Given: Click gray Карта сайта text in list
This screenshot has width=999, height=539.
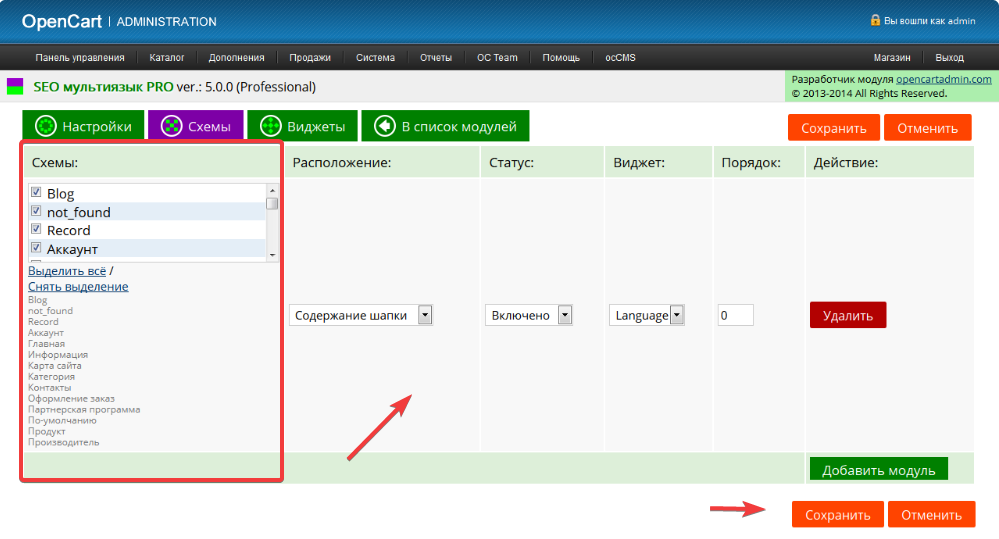Looking at the screenshot, I should pyautogui.click(x=54, y=365).
